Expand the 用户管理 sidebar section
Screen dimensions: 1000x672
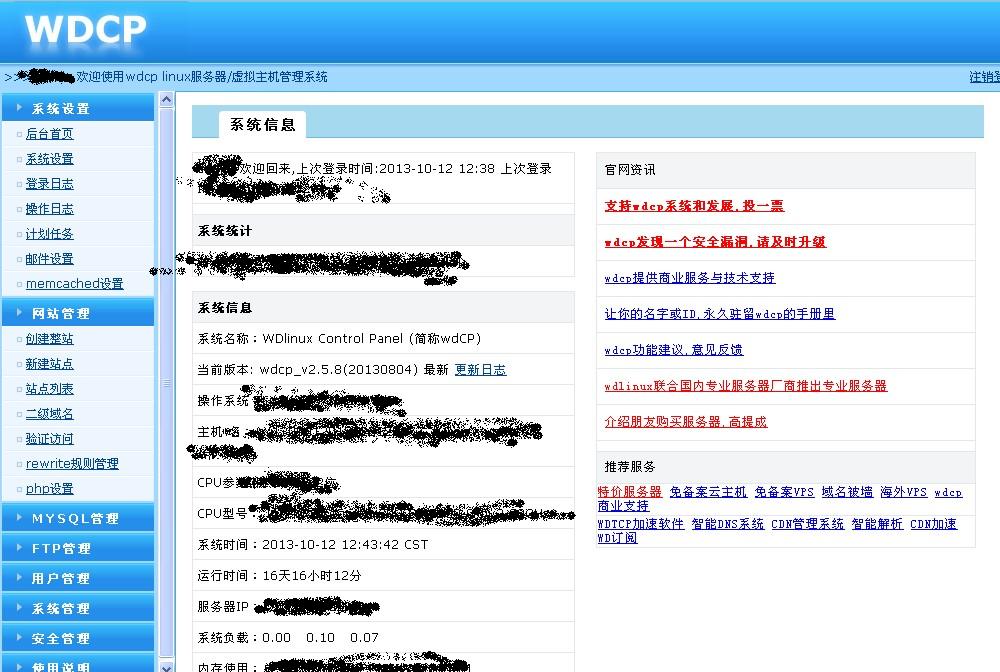78,578
